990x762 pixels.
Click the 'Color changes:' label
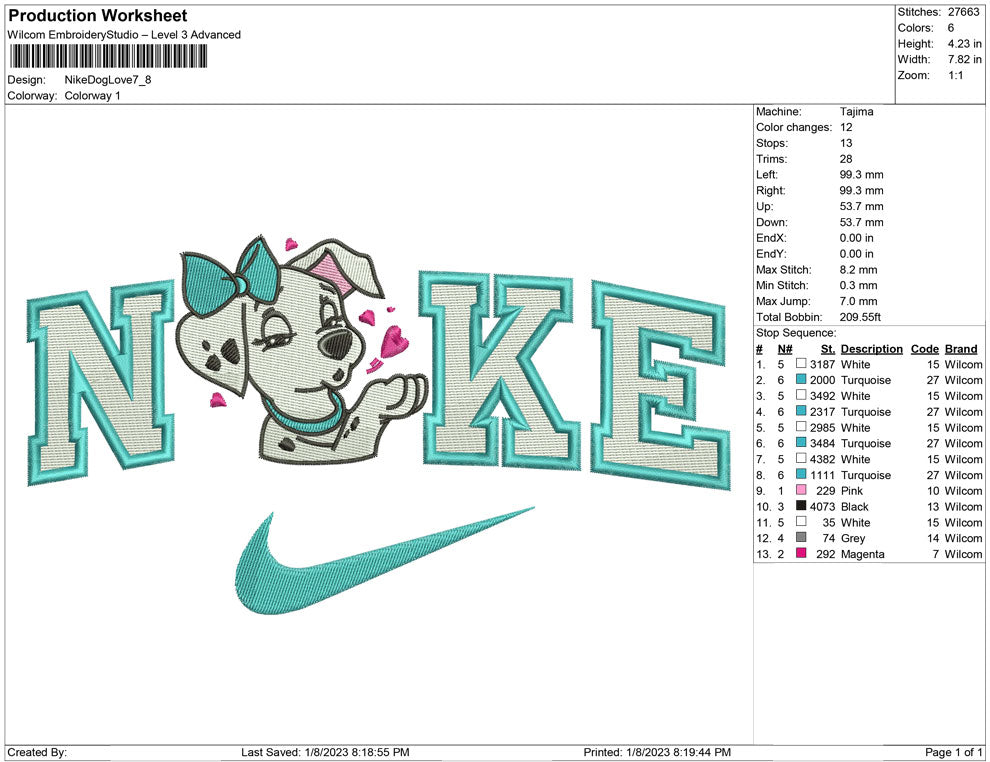(x=794, y=127)
